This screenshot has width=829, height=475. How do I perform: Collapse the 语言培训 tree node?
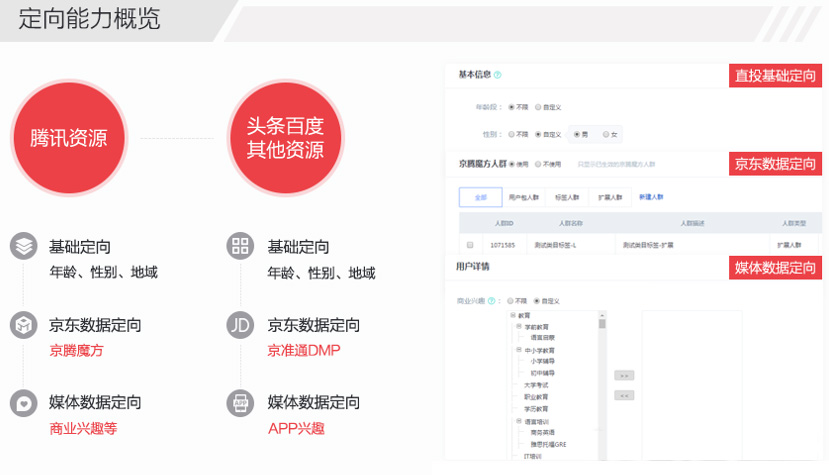[519, 421]
